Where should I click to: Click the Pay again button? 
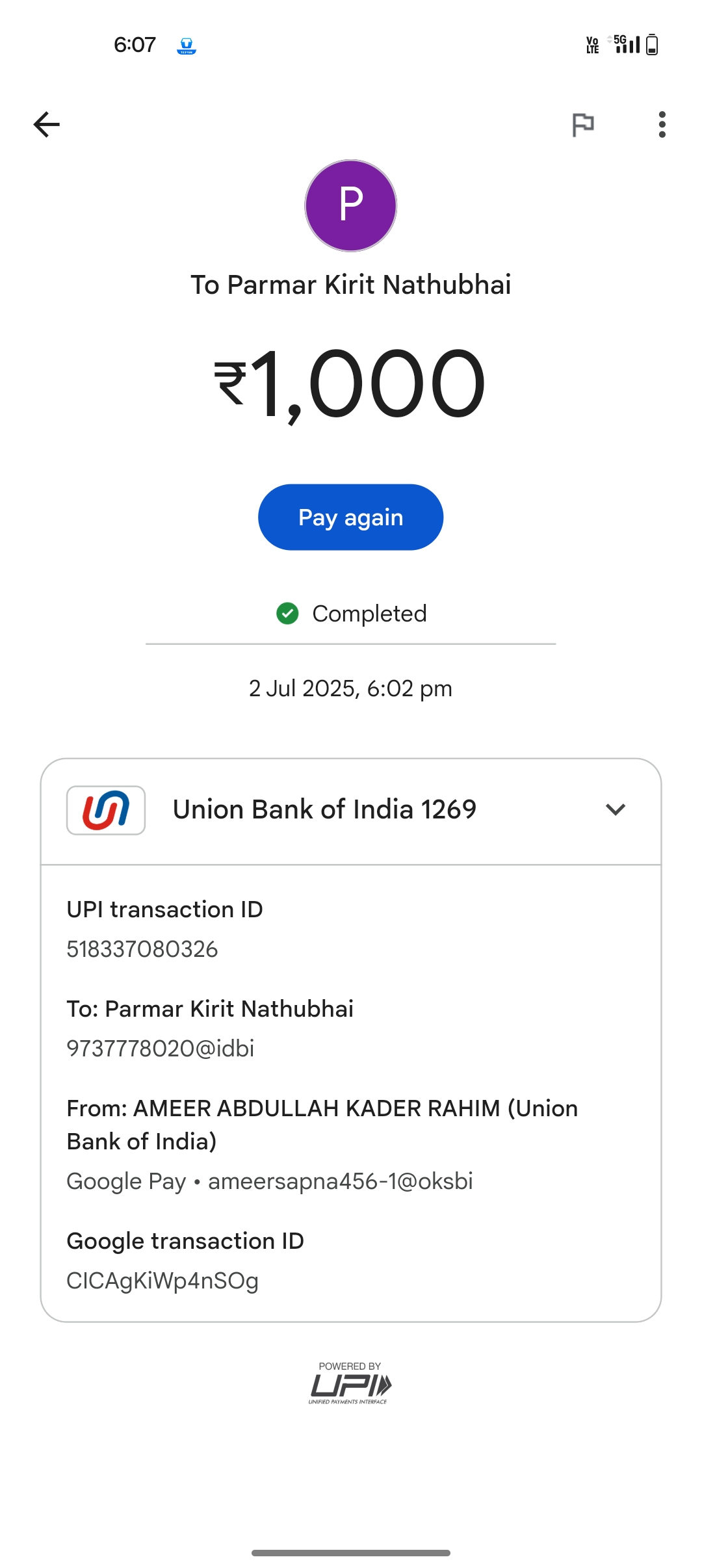point(351,517)
